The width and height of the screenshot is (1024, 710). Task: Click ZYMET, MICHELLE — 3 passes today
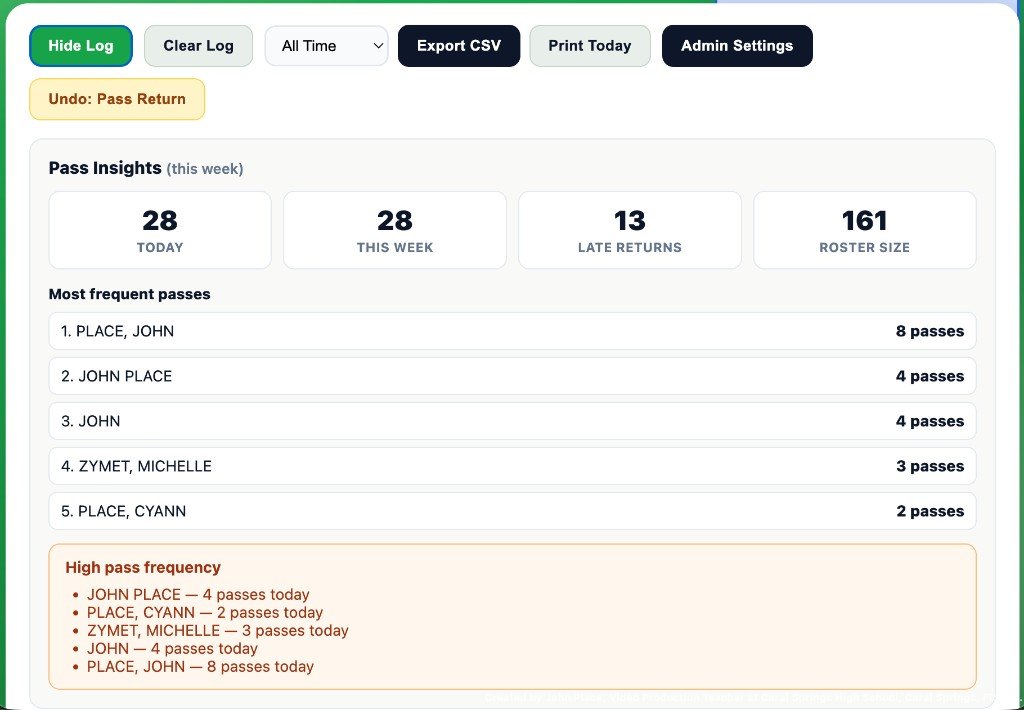217,630
